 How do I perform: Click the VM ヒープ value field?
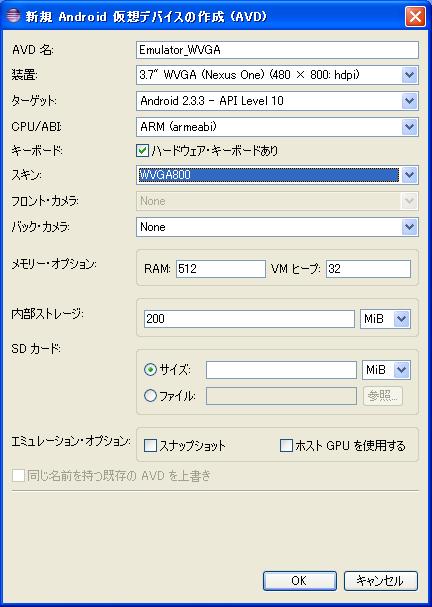(368, 269)
